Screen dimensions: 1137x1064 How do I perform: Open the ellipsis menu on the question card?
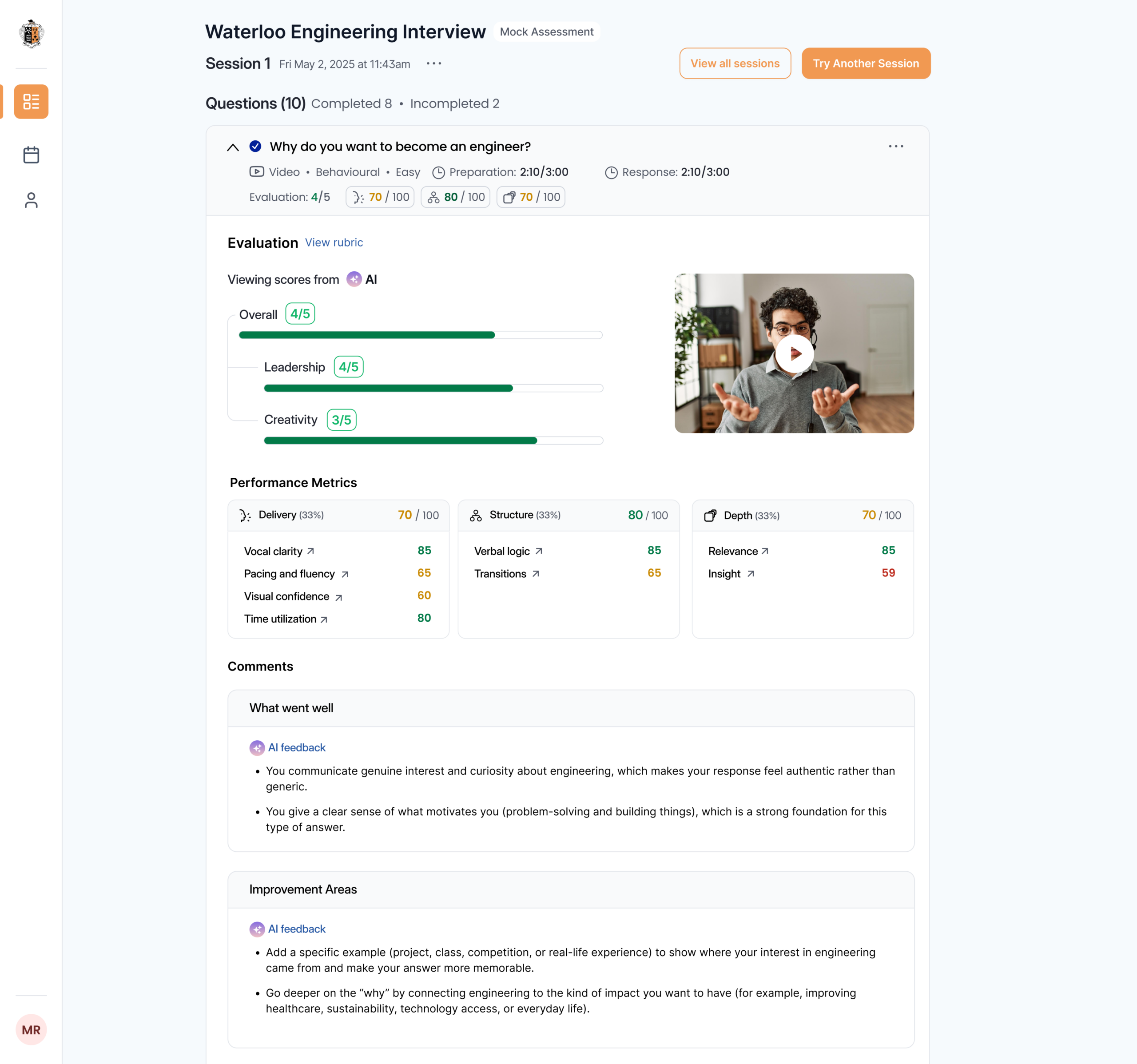896,147
